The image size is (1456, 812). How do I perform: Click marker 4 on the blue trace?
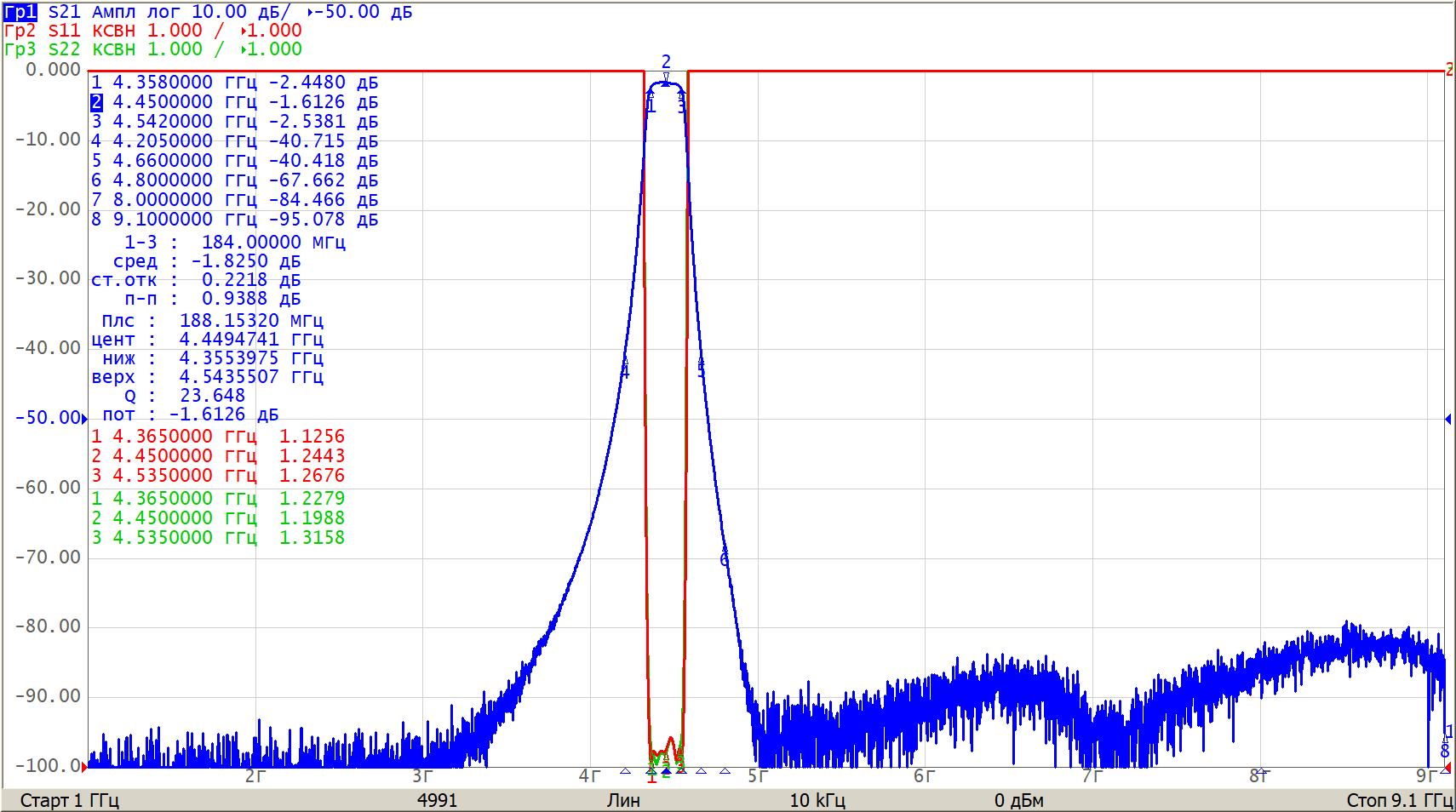(624, 371)
